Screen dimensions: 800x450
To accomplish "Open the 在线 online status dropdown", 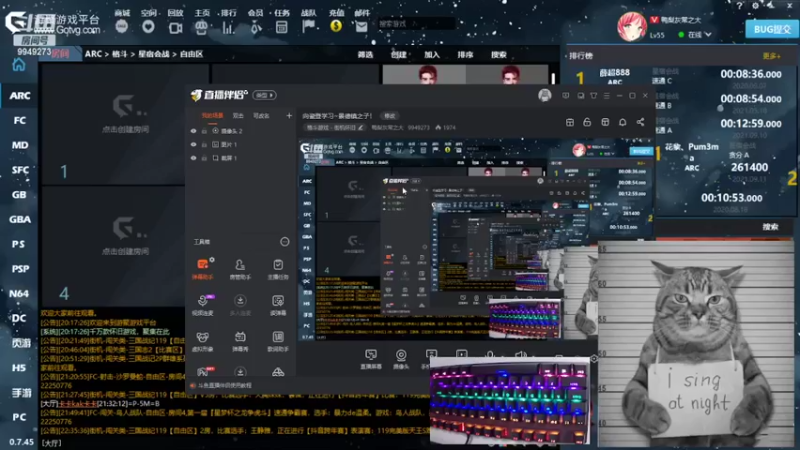I will 695,35.
